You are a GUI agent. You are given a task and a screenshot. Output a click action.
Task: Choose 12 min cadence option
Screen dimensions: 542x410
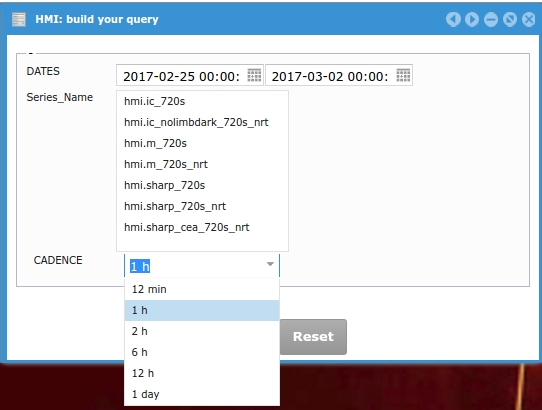pyautogui.click(x=202, y=289)
